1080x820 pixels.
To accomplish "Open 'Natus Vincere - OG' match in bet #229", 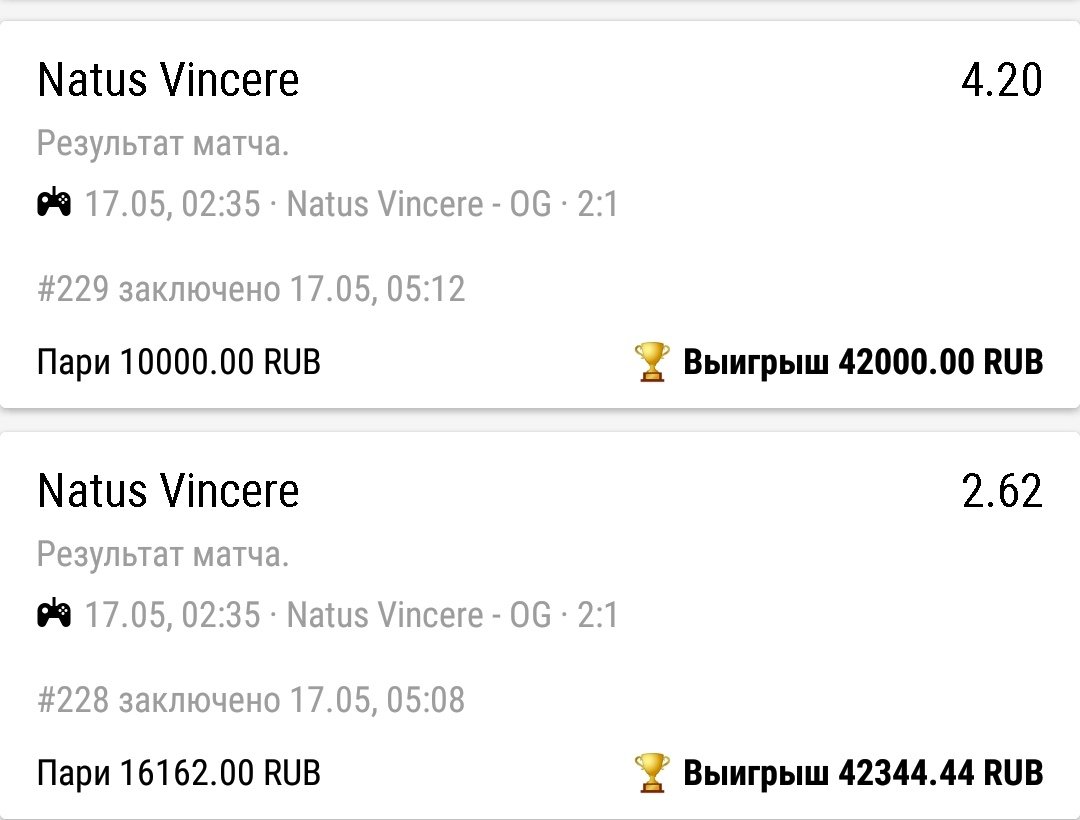I will click(418, 205).
